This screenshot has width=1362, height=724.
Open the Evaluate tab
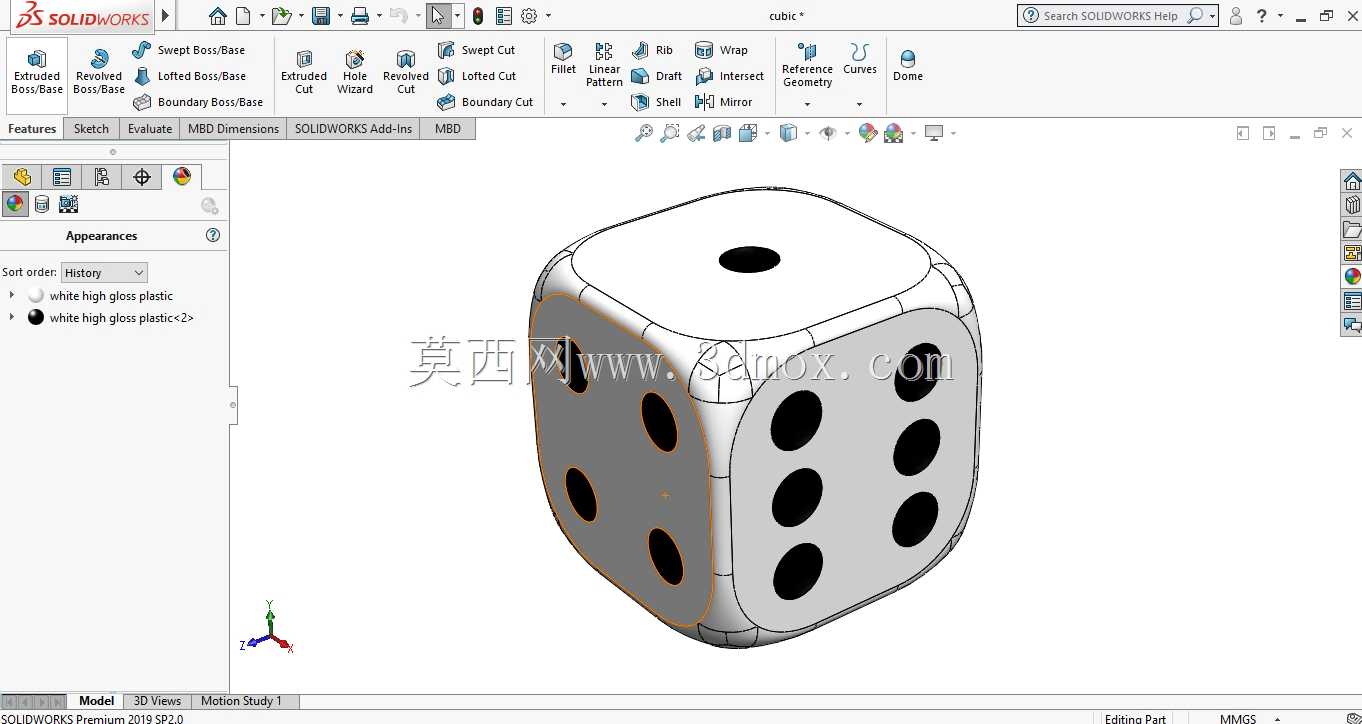(x=150, y=129)
